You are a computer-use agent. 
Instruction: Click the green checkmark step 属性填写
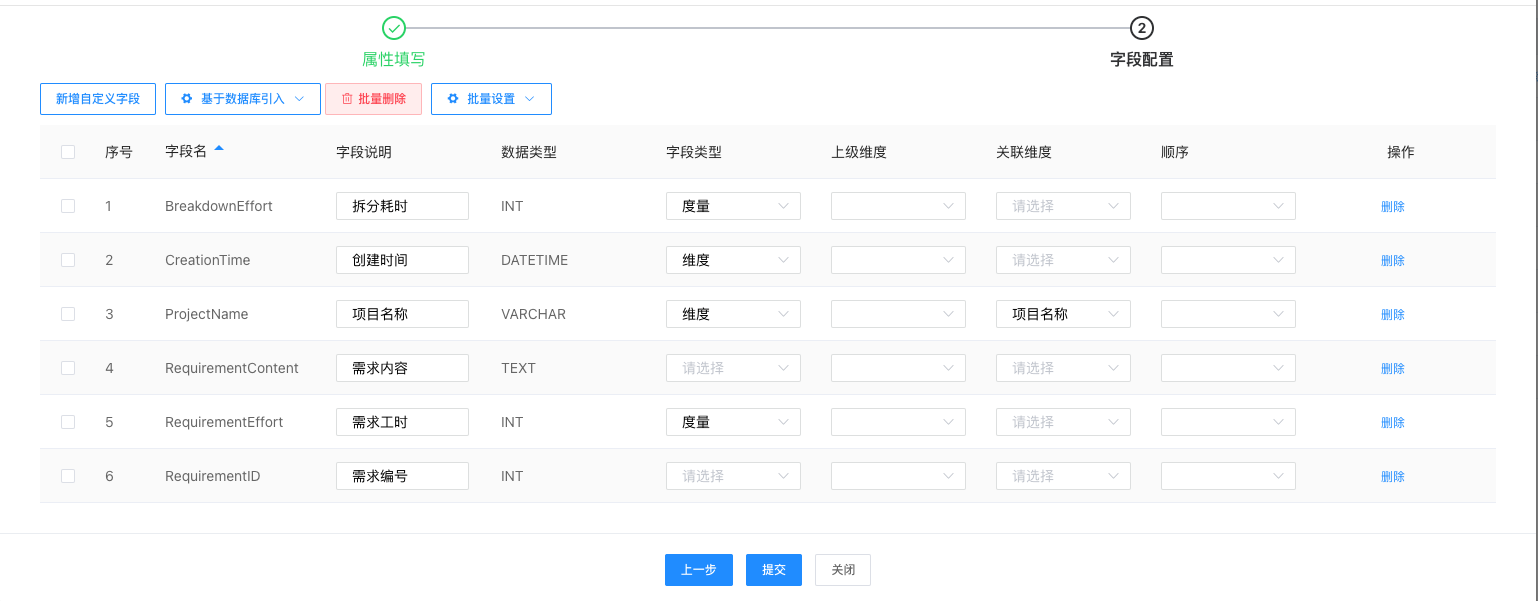pyautogui.click(x=394, y=28)
